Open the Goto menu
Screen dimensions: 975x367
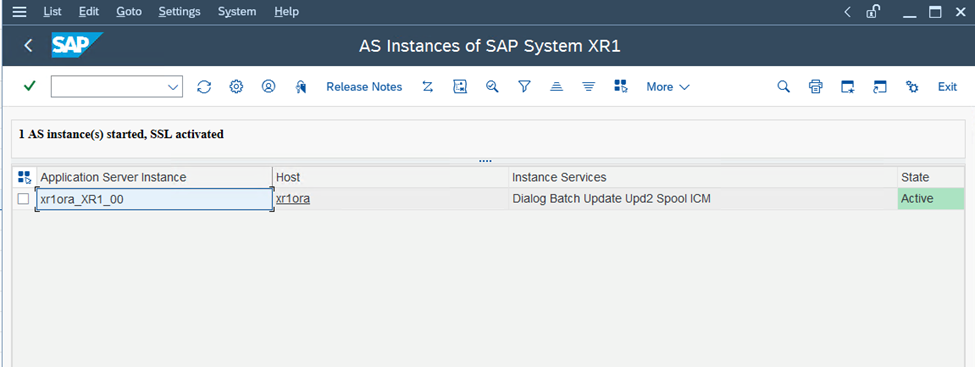click(x=129, y=11)
